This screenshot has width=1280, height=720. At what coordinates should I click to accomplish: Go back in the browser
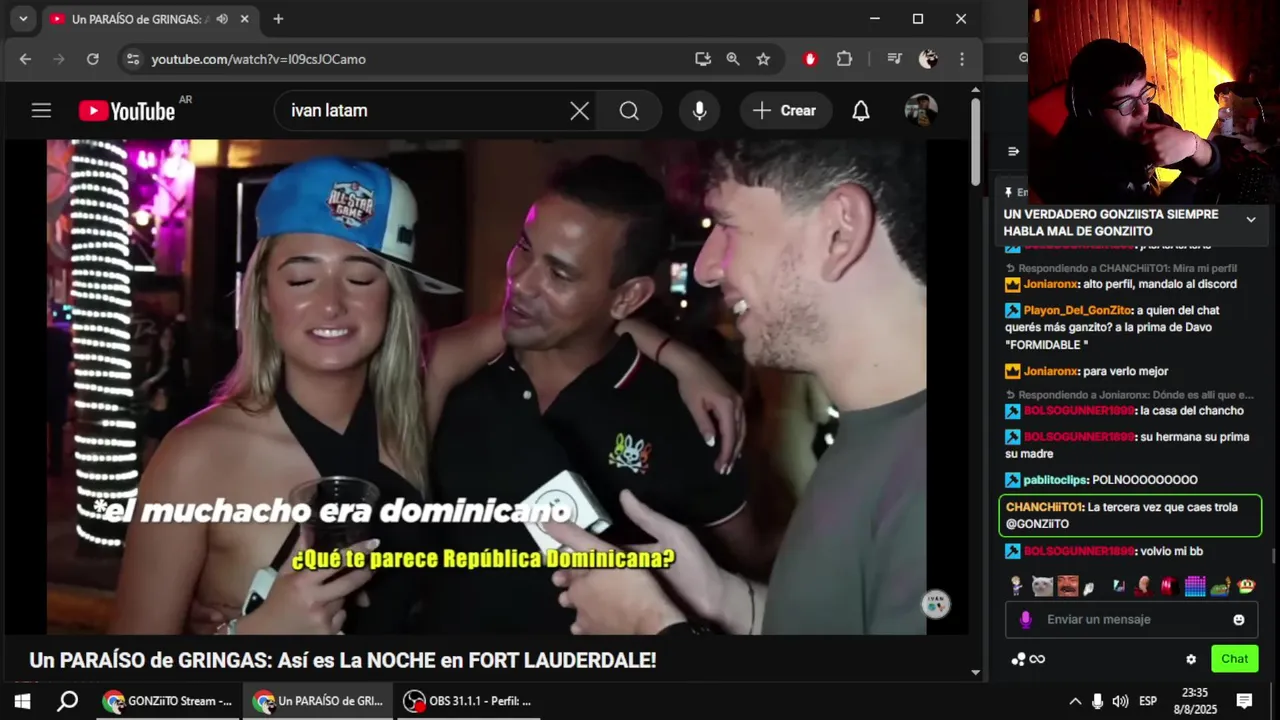click(25, 59)
